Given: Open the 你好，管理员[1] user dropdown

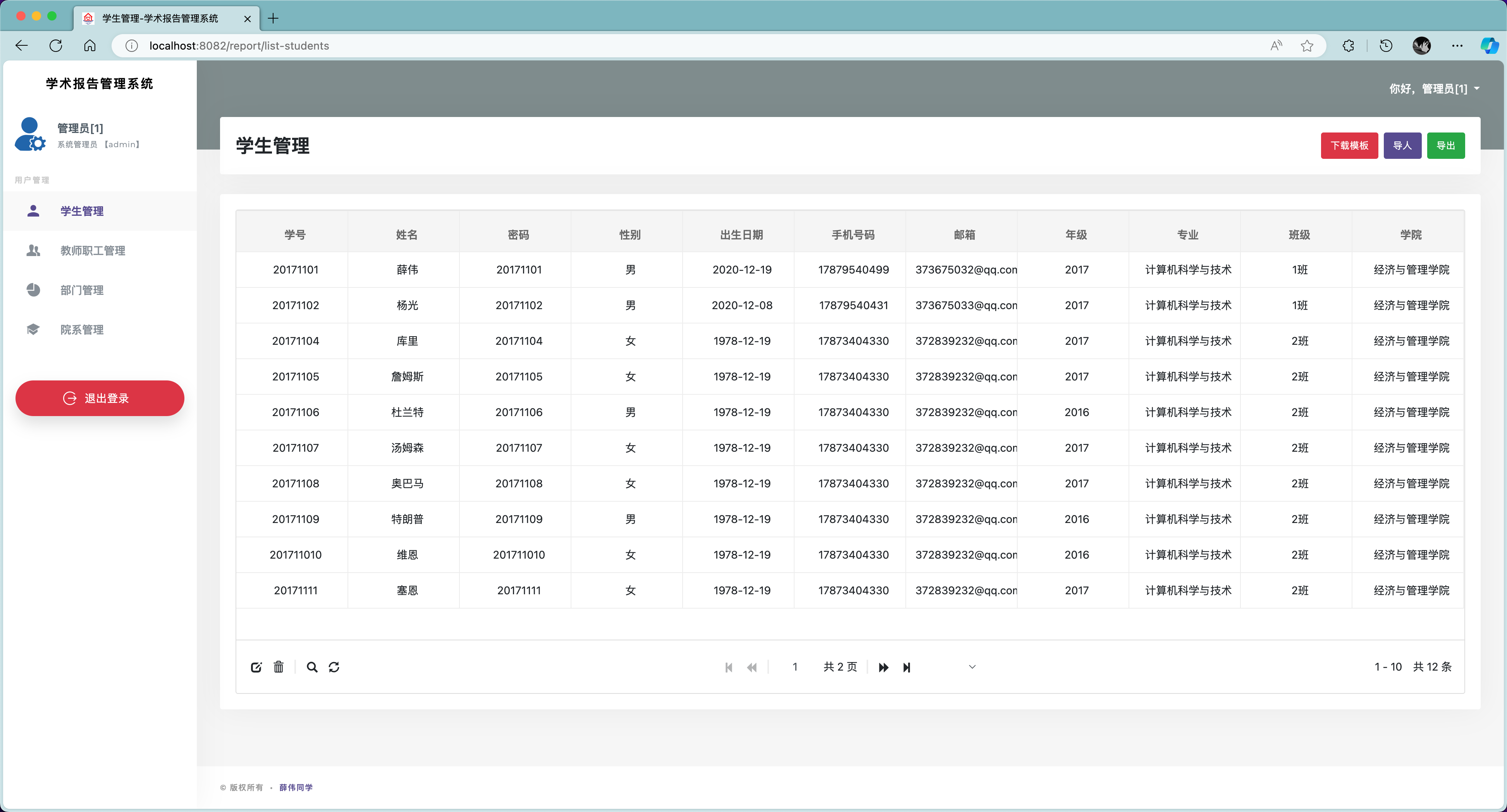Looking at the screenshot, I should point(1434,89).
